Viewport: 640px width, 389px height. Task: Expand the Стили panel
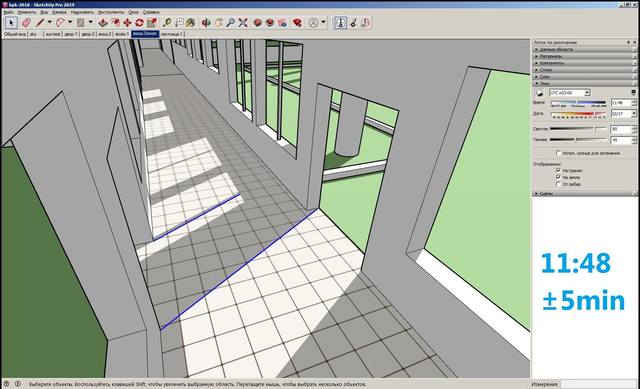pyautogui.click(x=585, y=70)
